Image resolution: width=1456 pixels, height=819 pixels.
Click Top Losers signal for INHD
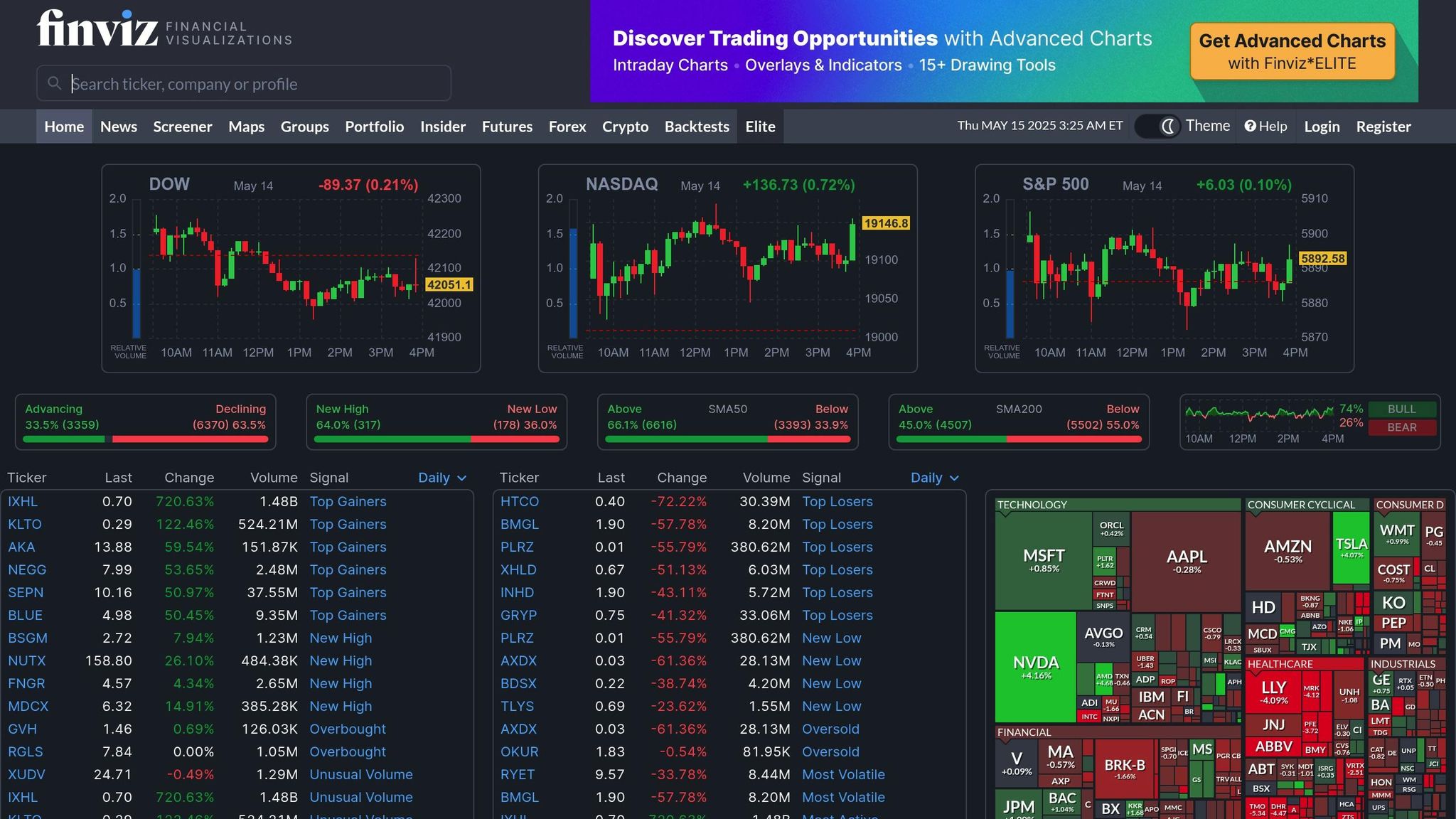point(837,592)
